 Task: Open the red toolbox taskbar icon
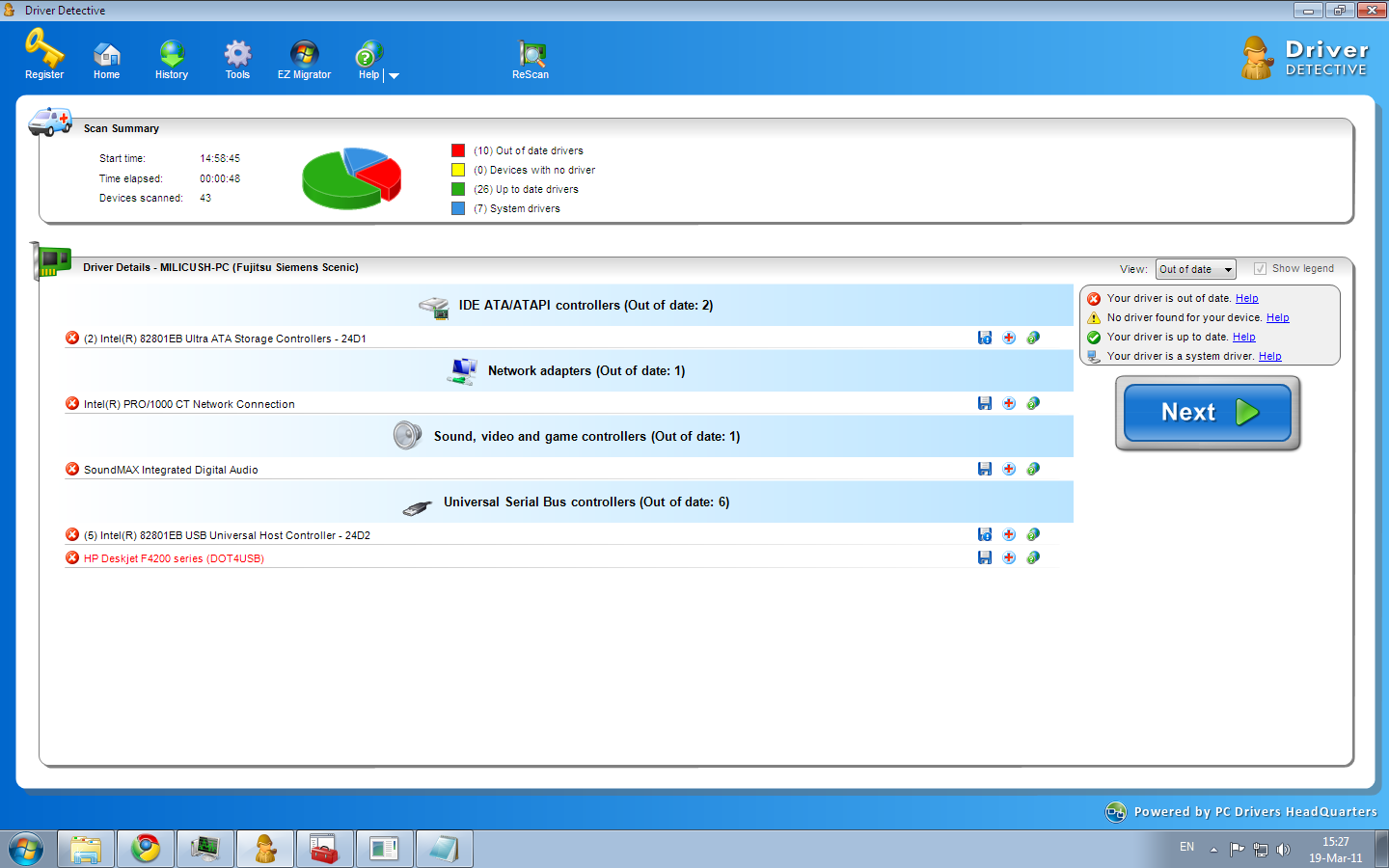pos(325,849)
